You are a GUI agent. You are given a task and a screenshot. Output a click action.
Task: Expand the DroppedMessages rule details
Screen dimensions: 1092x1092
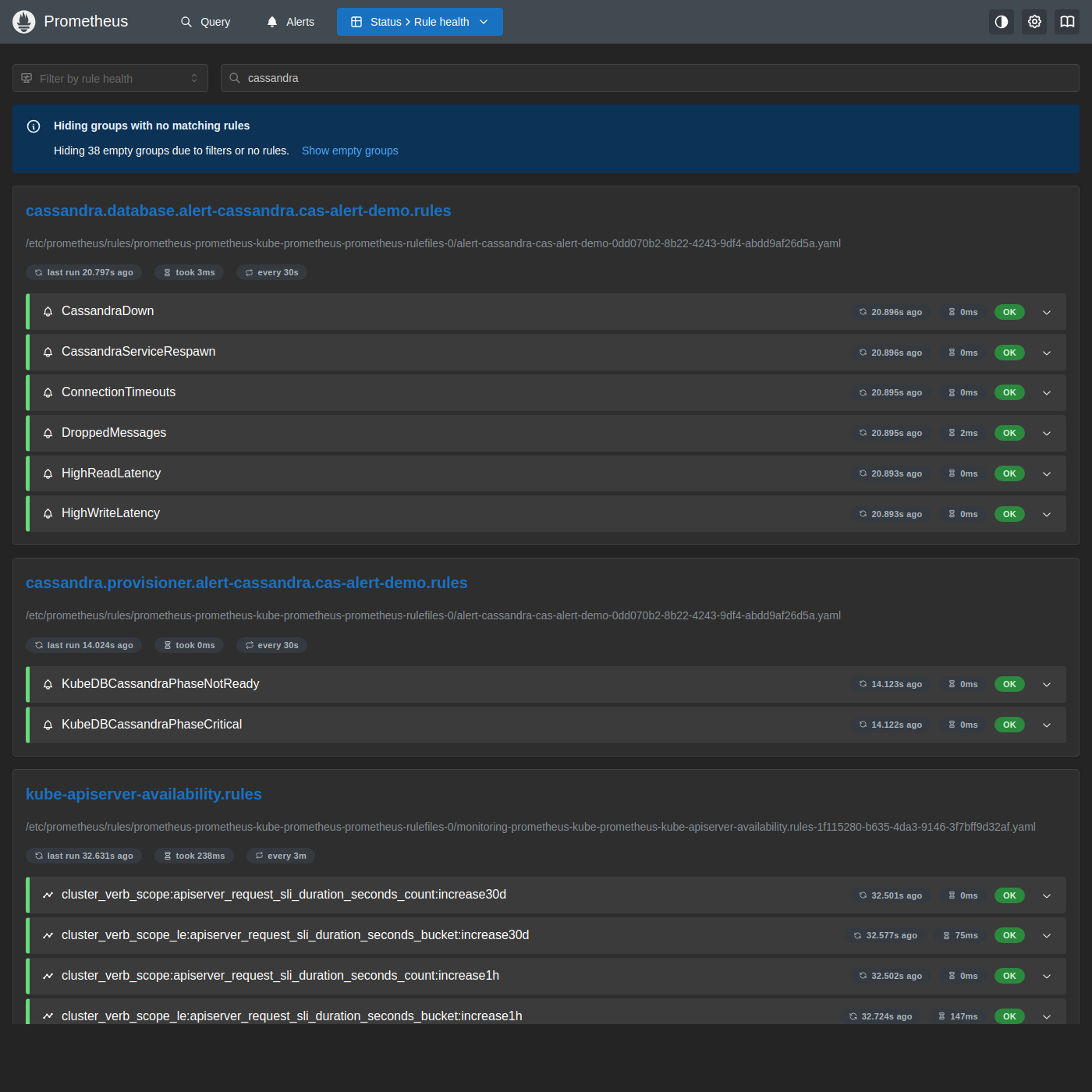pyautogui.click(x=1047, y=434)
